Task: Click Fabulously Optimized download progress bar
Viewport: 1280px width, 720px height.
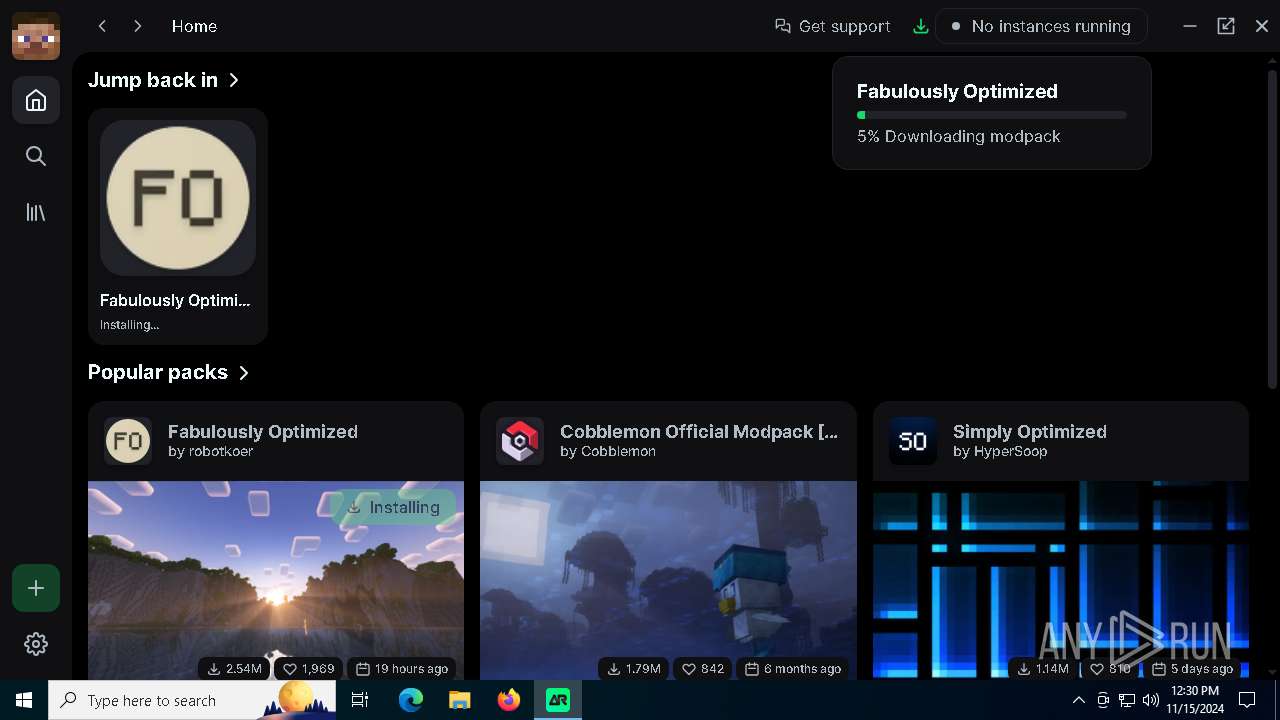Action: click(992, 115)
